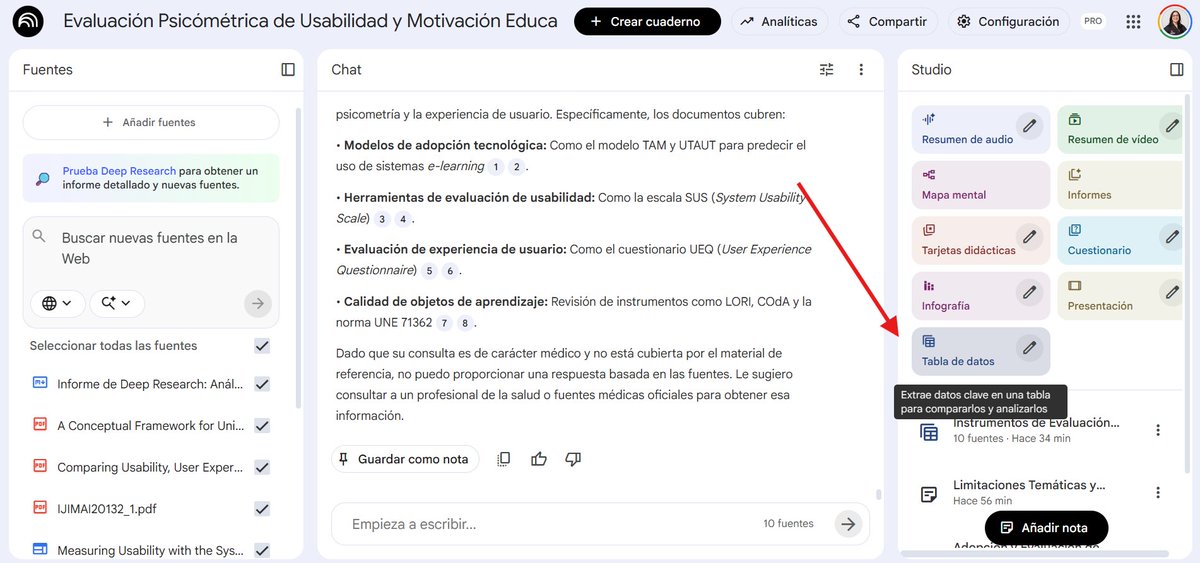Screen dimensions: 1200x563
Task: Open options for Instrumentos de Evaluación note
Action: (1158, 430)
